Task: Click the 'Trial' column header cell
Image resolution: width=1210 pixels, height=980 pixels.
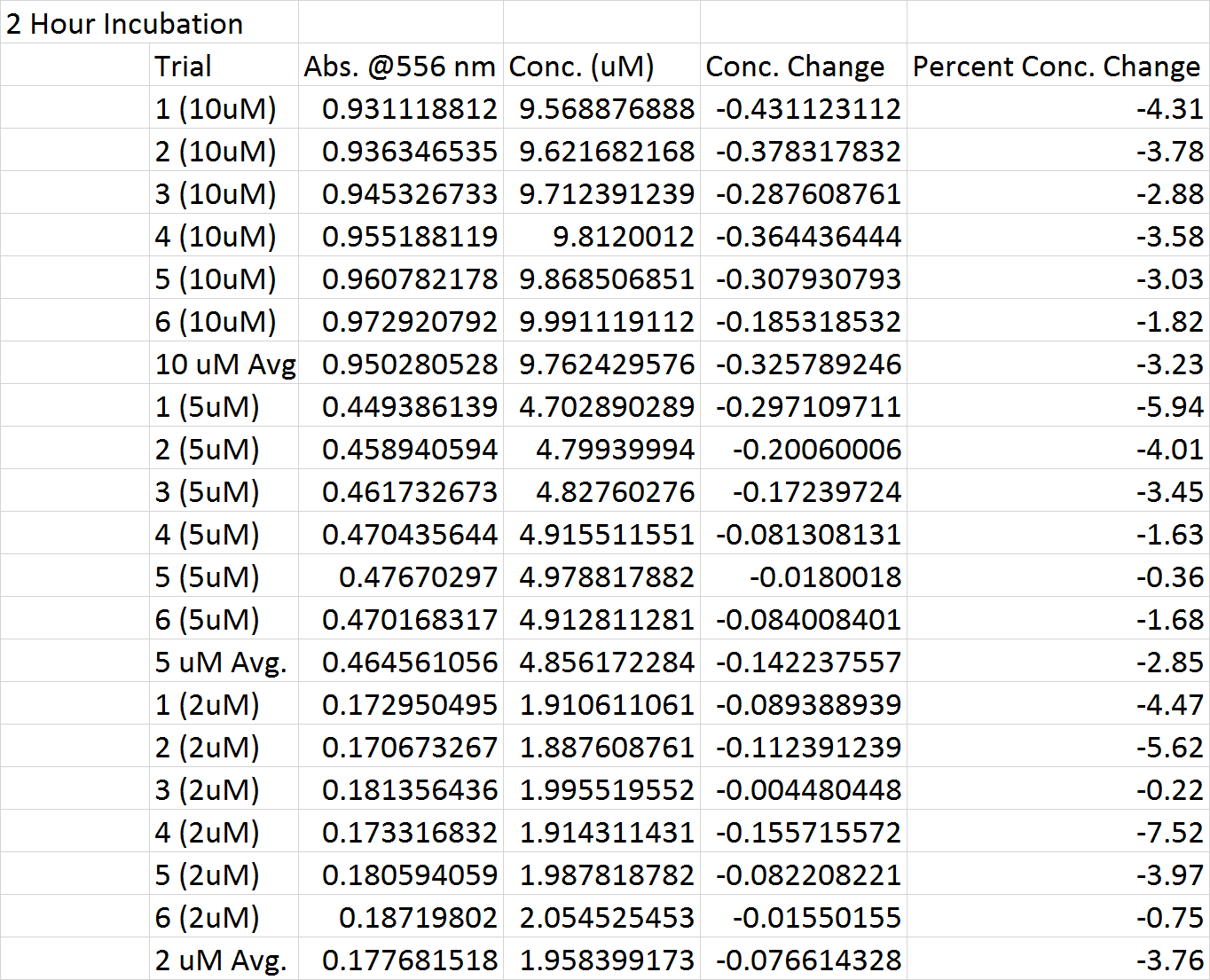Action: click(184, 67)
